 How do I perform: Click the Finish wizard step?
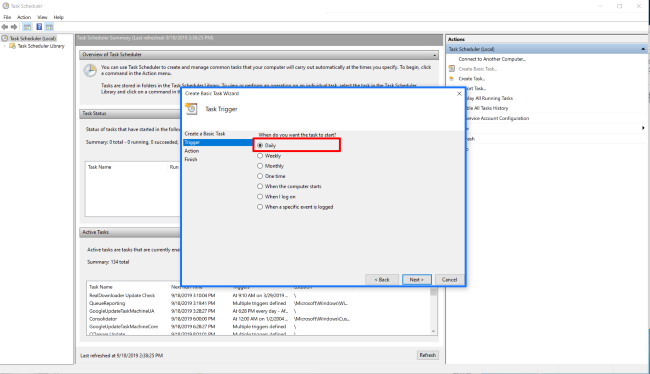point(191,159)
